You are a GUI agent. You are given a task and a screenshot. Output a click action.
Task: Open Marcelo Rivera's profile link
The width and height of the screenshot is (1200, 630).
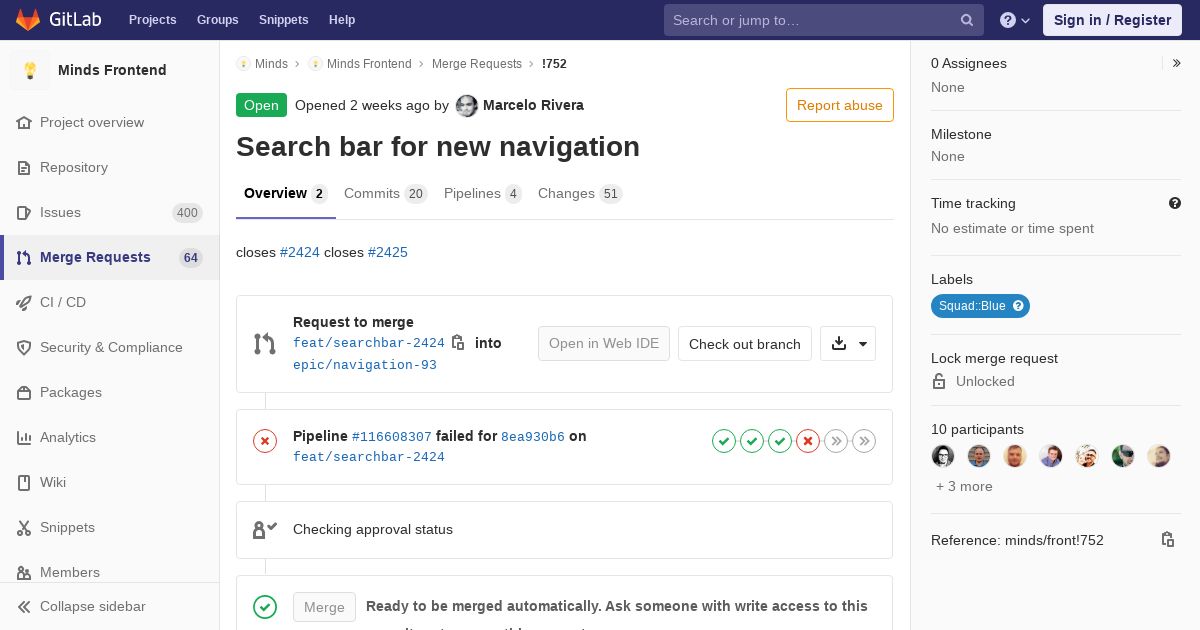(533, 105)
